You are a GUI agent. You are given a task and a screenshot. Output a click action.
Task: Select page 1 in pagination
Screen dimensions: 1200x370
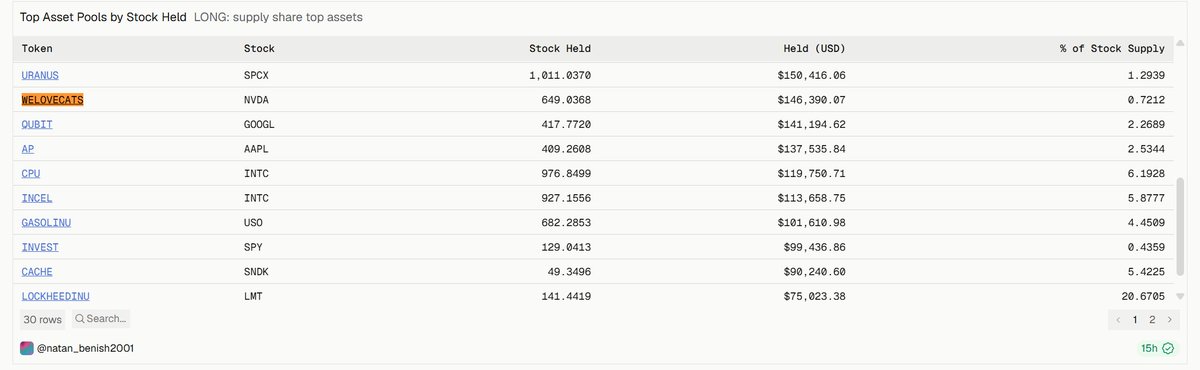(x=1135, y=320)
